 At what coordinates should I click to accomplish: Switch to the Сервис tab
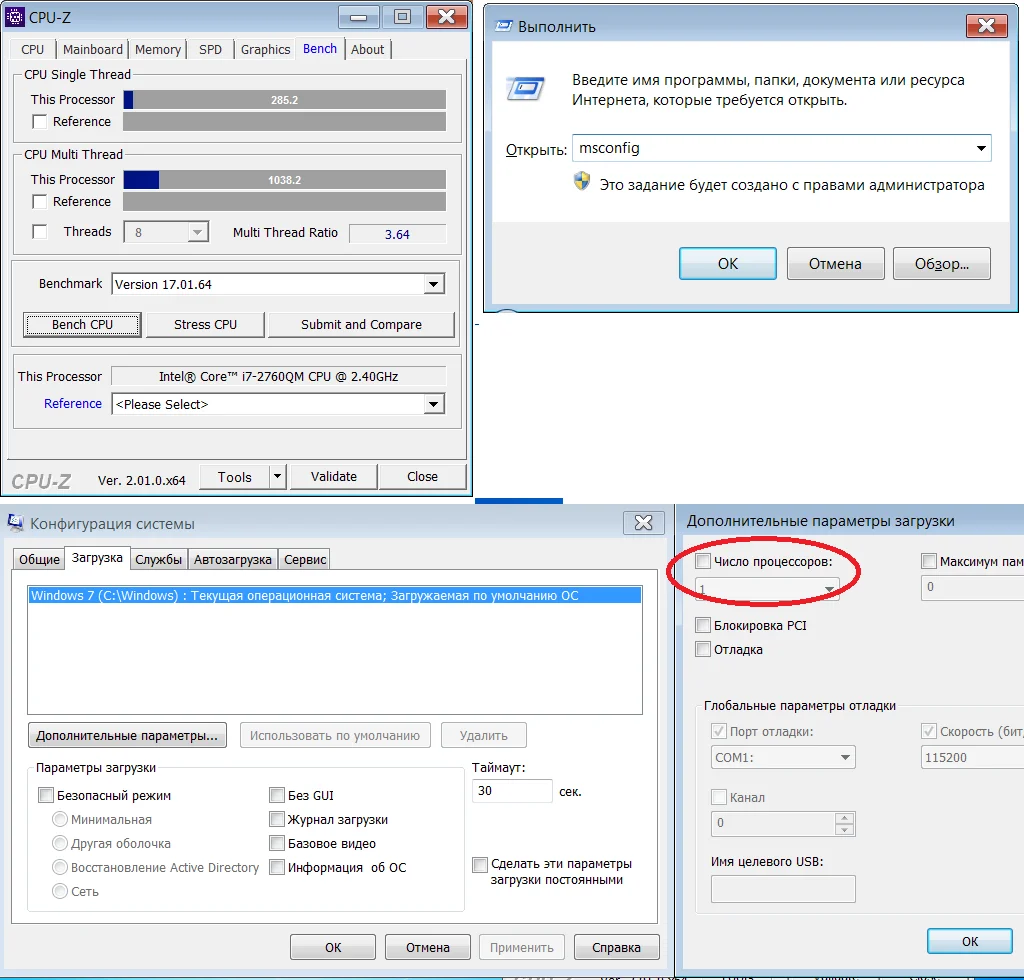click(x=305, y=560)
